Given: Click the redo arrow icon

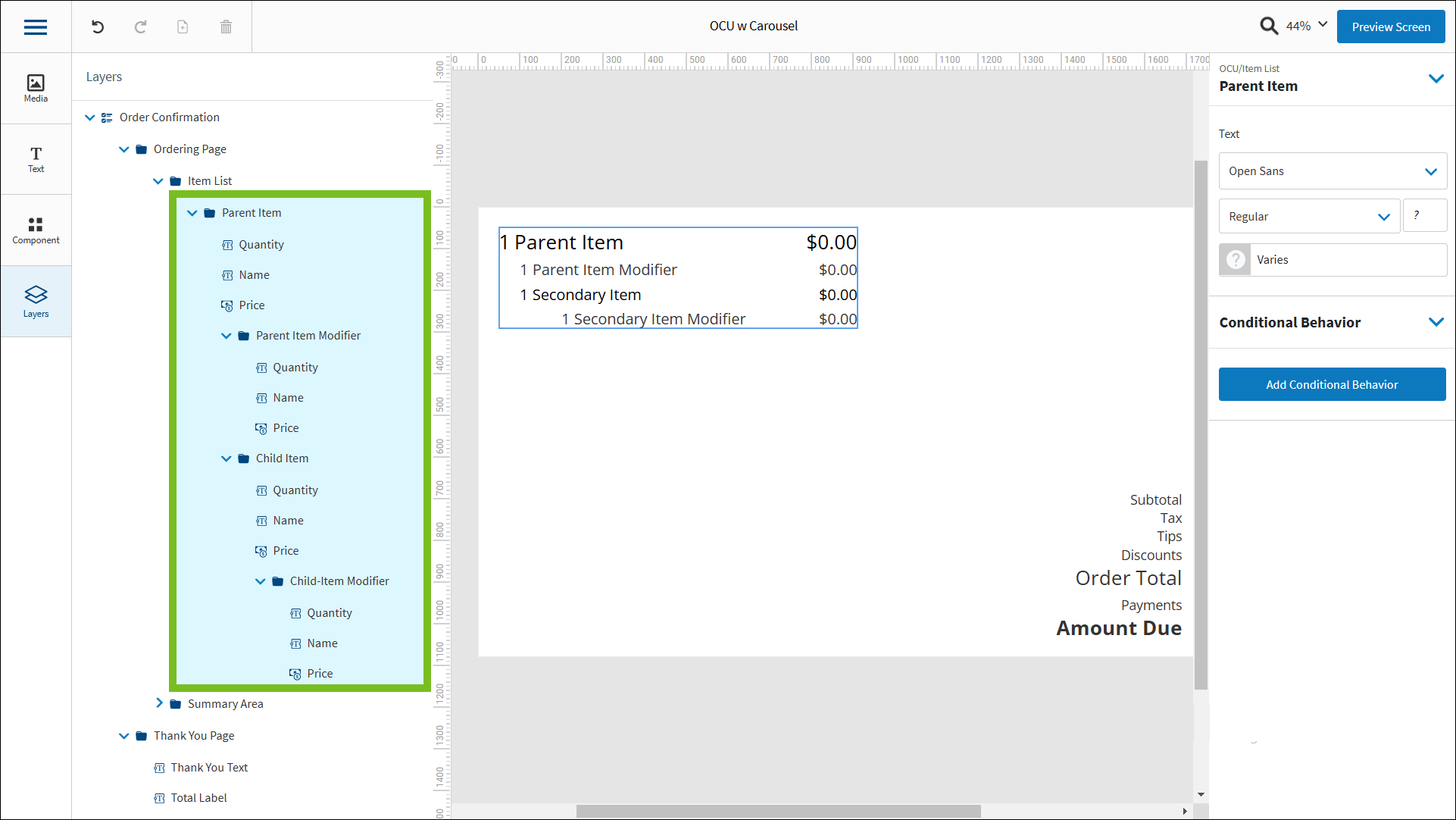Looking at the screenshot, I should pos(140,27).
